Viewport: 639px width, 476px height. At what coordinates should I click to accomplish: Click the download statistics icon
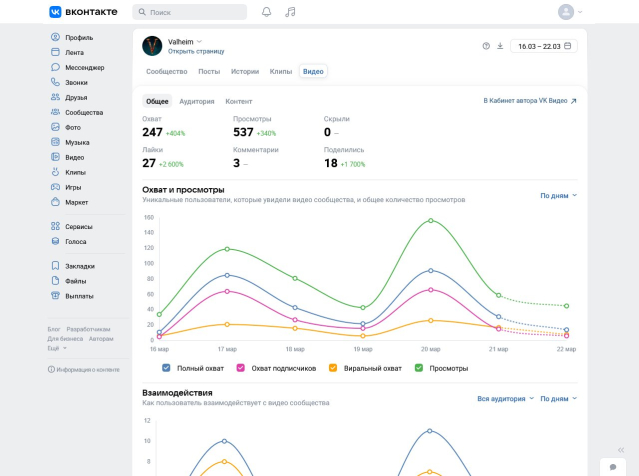pos(500,46)
